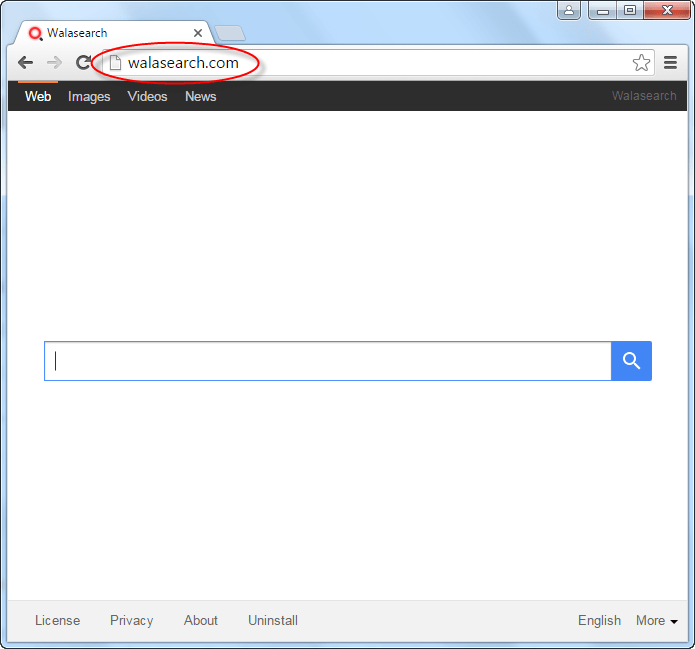The image size is (695, 649).
Task: Open a new tab
Action: click(230, 33)
